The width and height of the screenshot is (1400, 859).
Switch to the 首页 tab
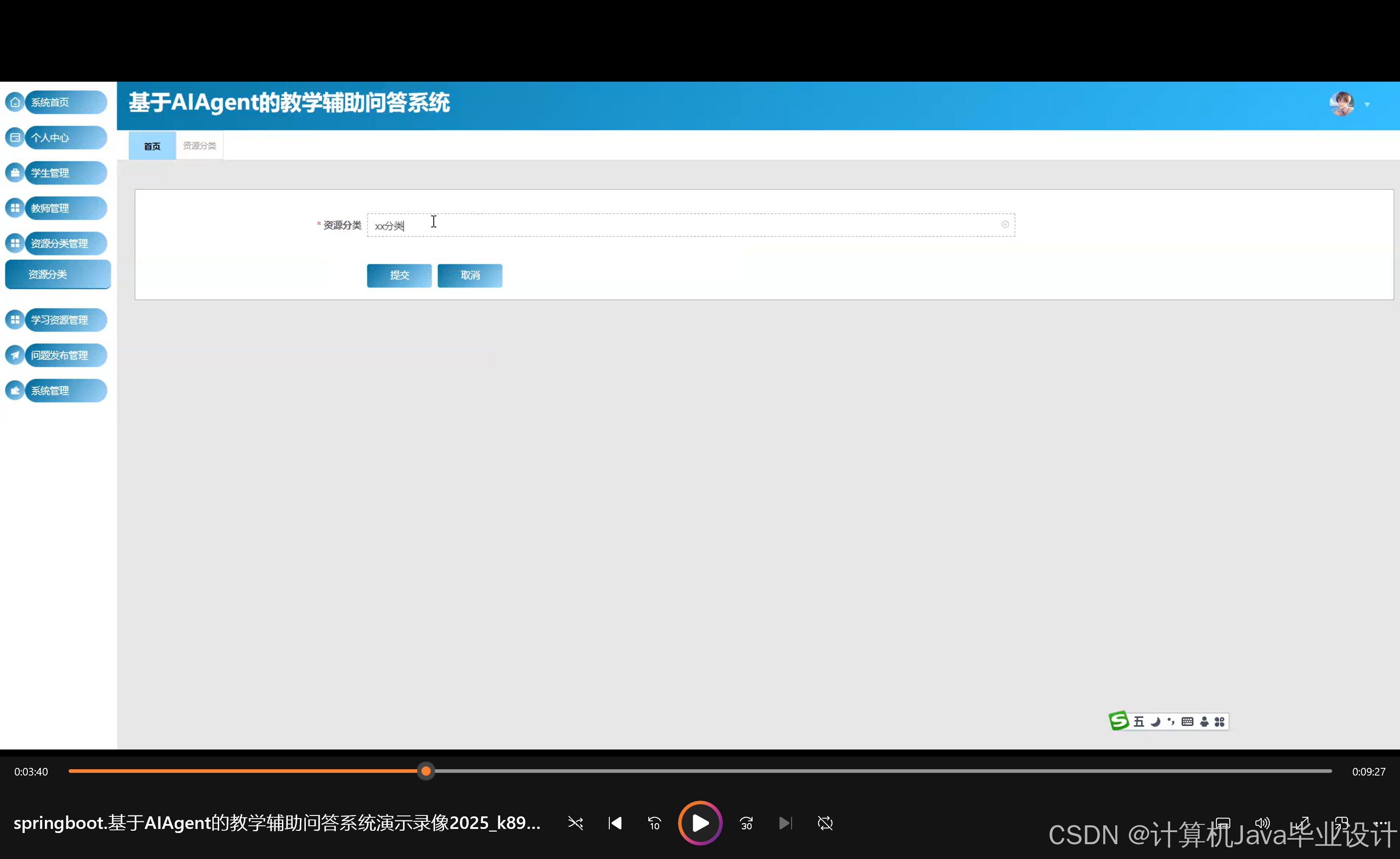tap(152, 146)
